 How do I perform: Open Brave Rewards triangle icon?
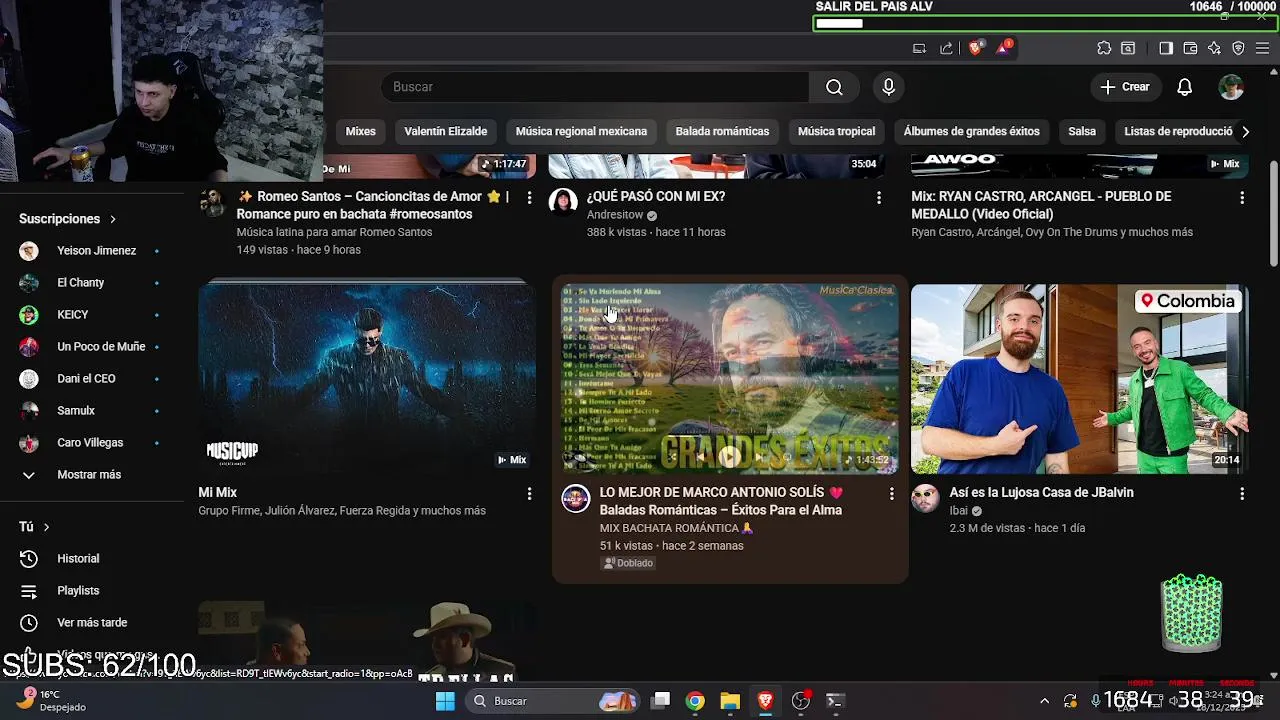[x=1003, y=48]
